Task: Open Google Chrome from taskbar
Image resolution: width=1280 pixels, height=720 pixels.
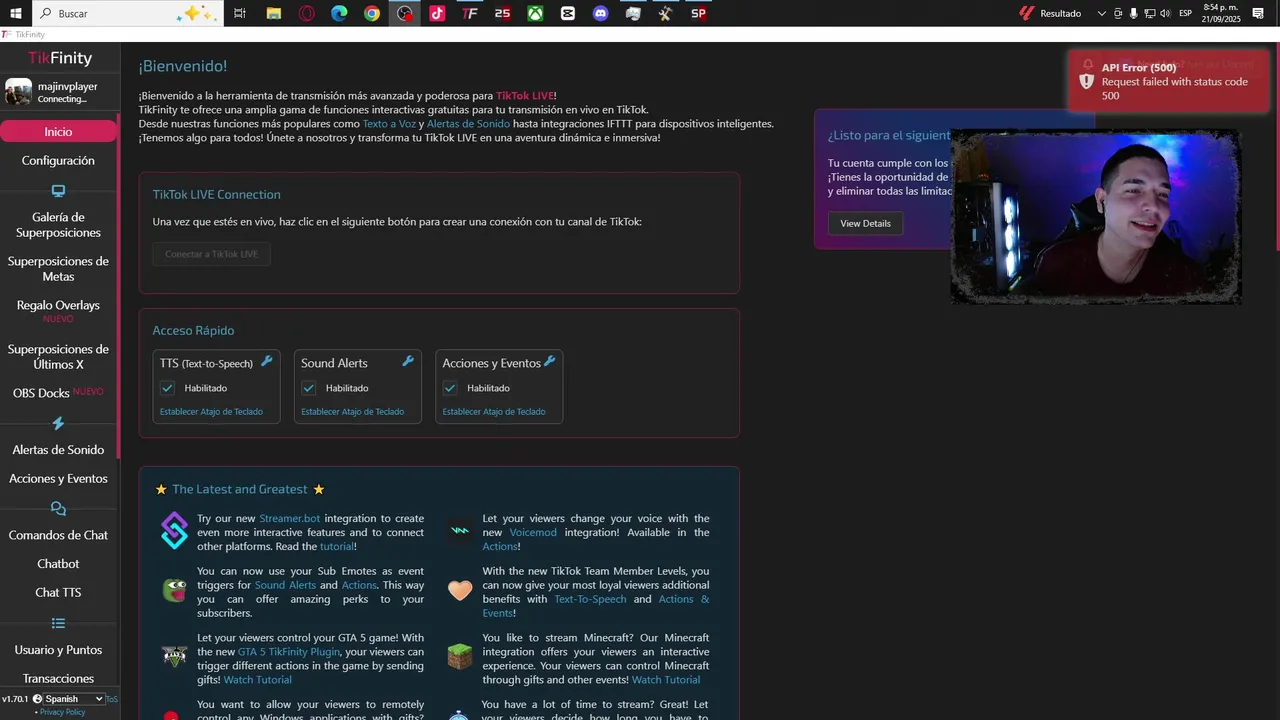Action: tap(372, 13)
